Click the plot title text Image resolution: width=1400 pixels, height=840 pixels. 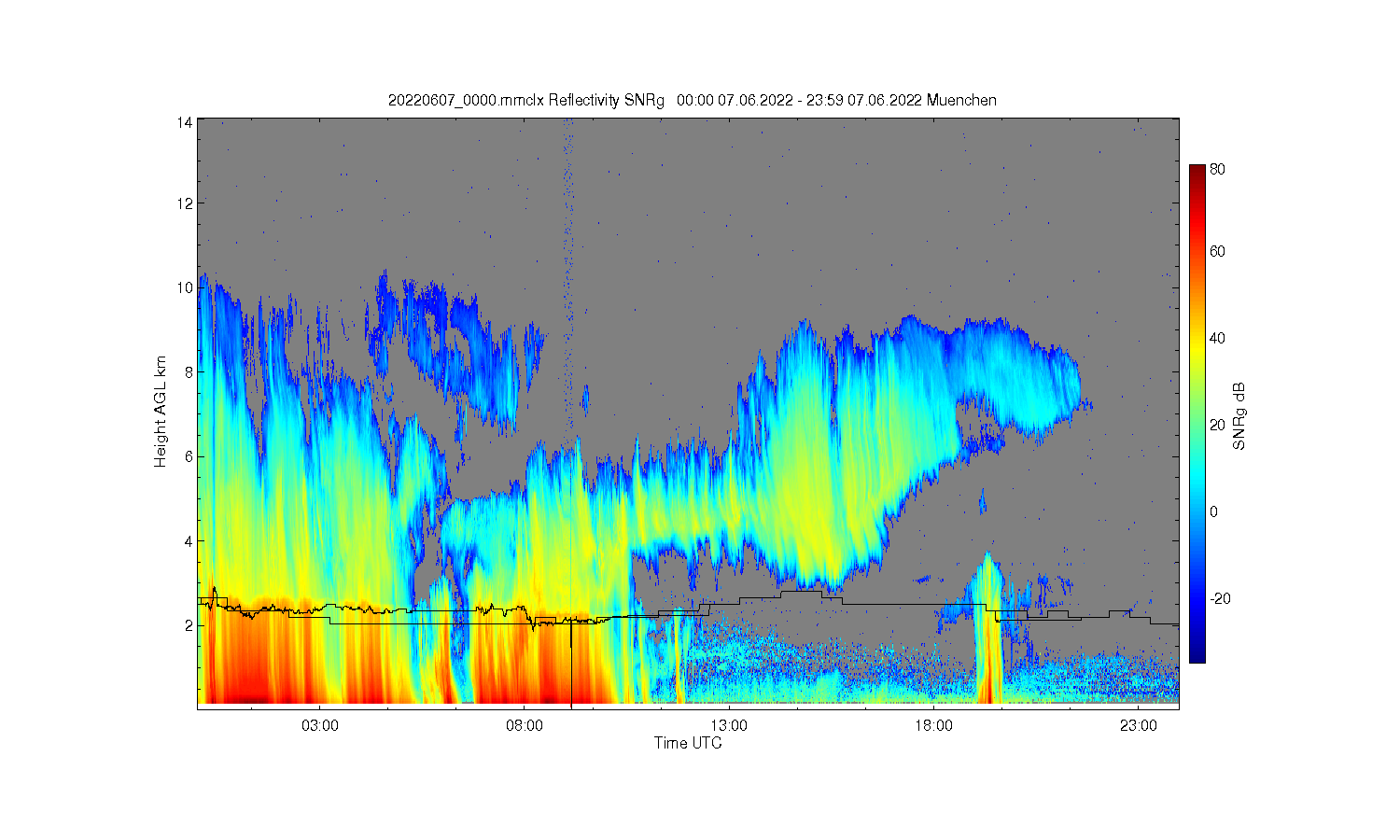point(693,100)
